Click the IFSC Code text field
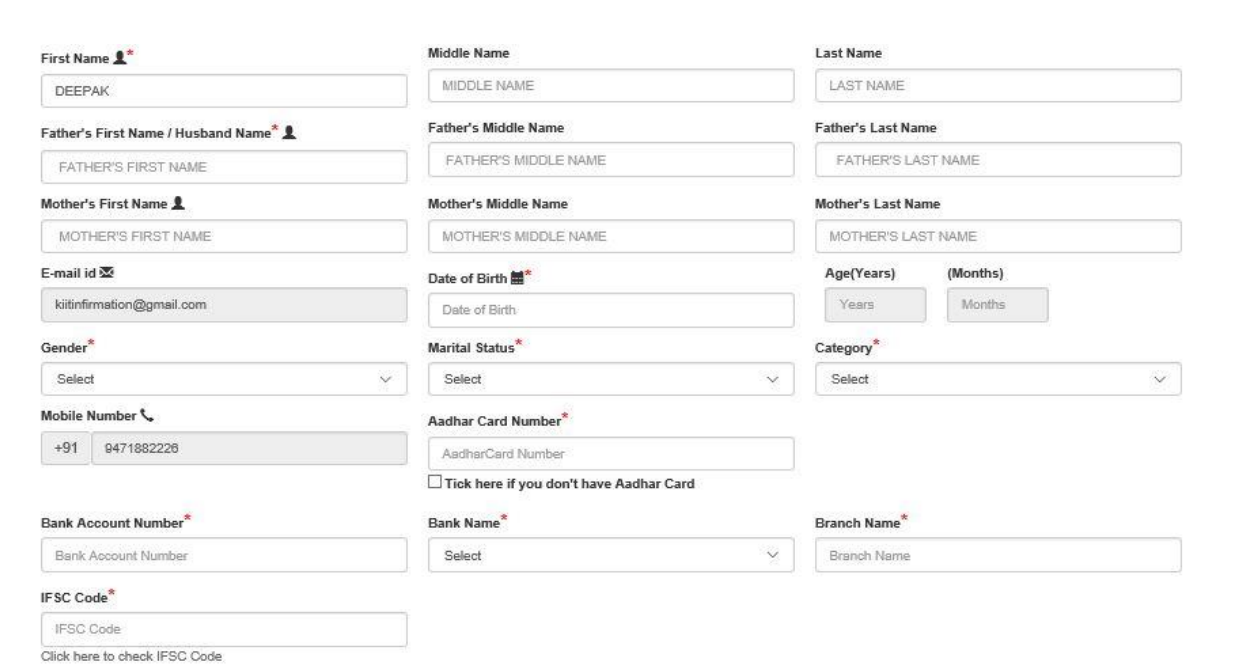Viewport: 1259px width, 669px height. pyautogui.click(x=224, y=629)
